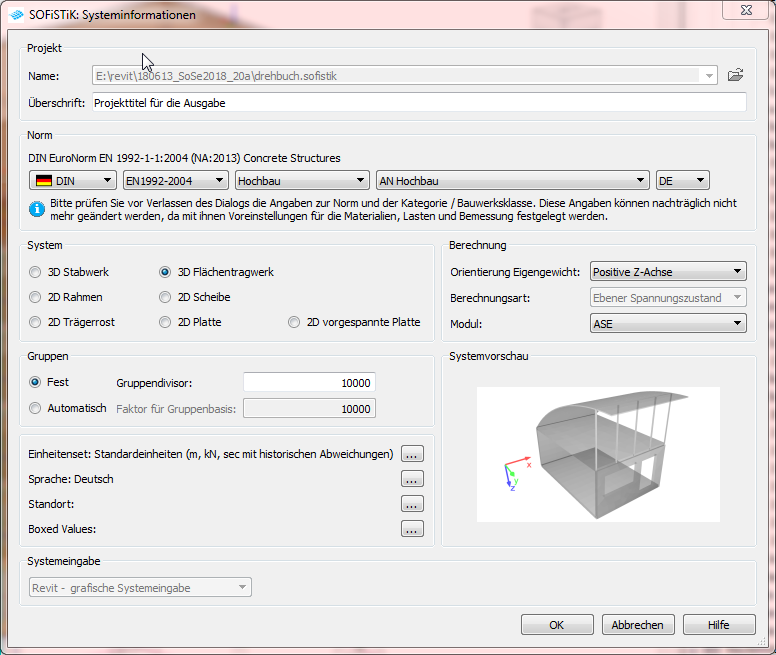Click the 3D building model preview
The image size is (776, 655).
pos(597,453)
